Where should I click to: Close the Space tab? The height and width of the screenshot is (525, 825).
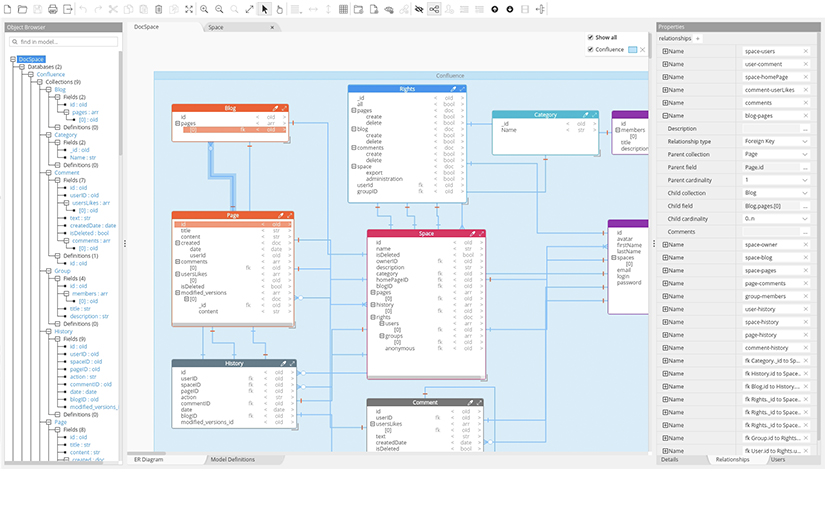click(272, 27)
